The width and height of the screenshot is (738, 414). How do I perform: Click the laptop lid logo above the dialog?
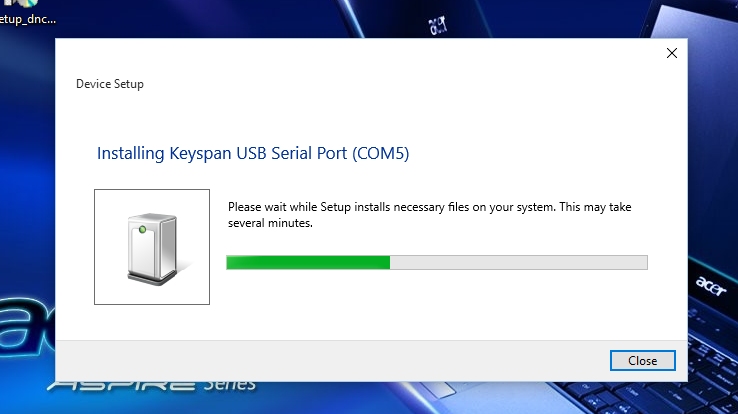[x=436, y=22]
